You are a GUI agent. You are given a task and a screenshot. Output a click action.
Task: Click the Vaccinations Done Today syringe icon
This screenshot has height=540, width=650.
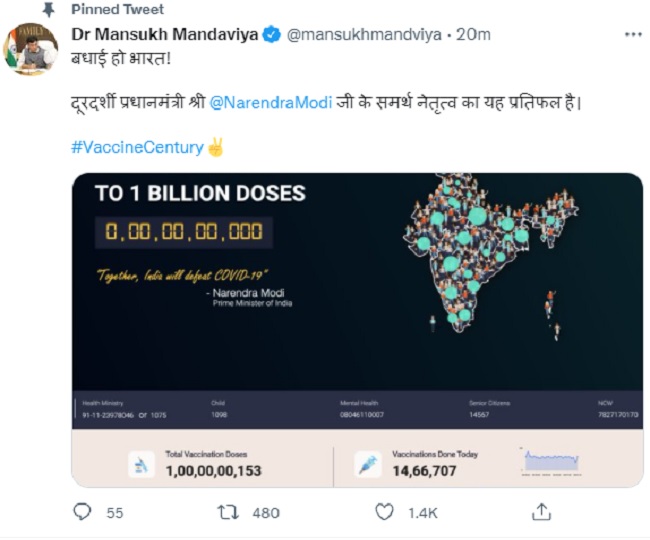(x=368, y=464)
